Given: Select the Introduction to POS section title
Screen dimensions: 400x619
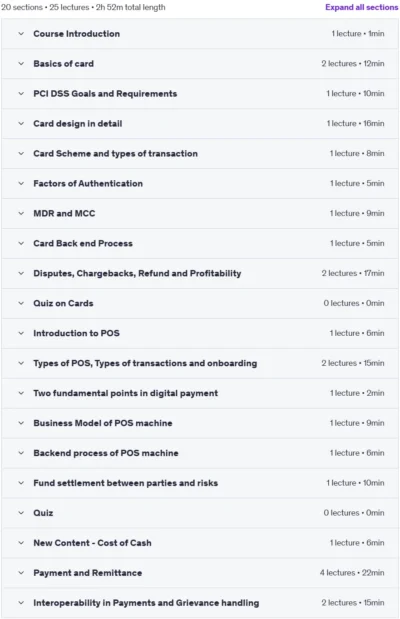Looking at the screenshot, I should tap(76, 333).
